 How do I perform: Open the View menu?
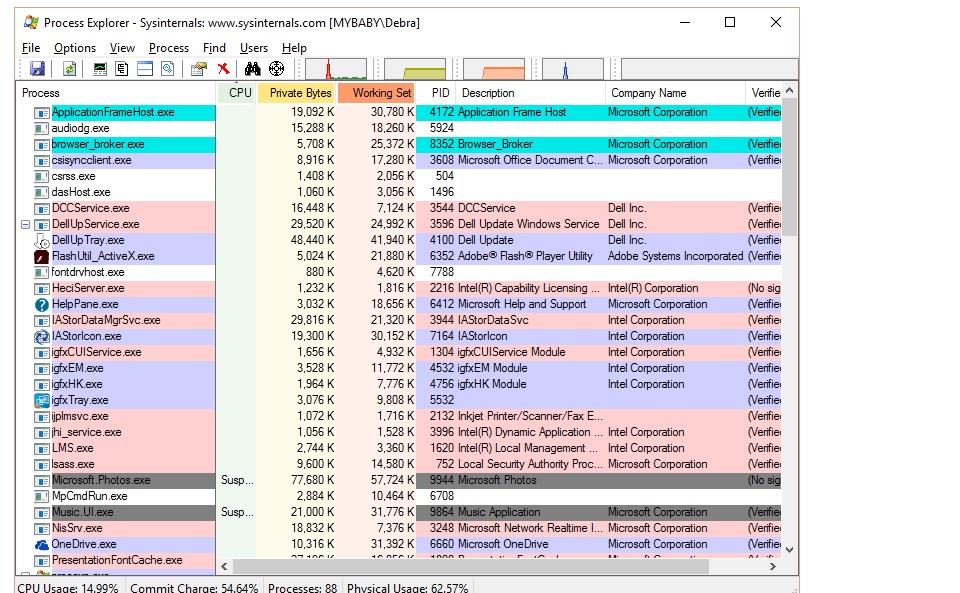pyautogui.click(x=122, y=48)
